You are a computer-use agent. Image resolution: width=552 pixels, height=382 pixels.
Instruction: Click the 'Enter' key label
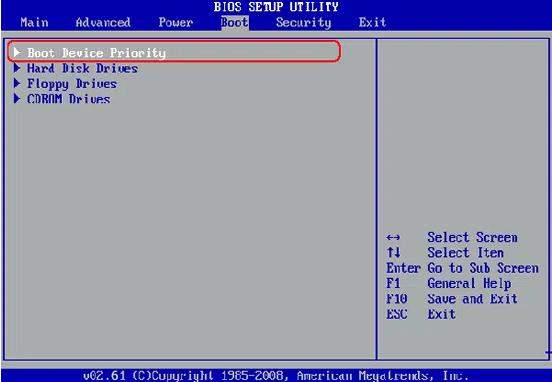pyautogui.click(x=403, y=268)
